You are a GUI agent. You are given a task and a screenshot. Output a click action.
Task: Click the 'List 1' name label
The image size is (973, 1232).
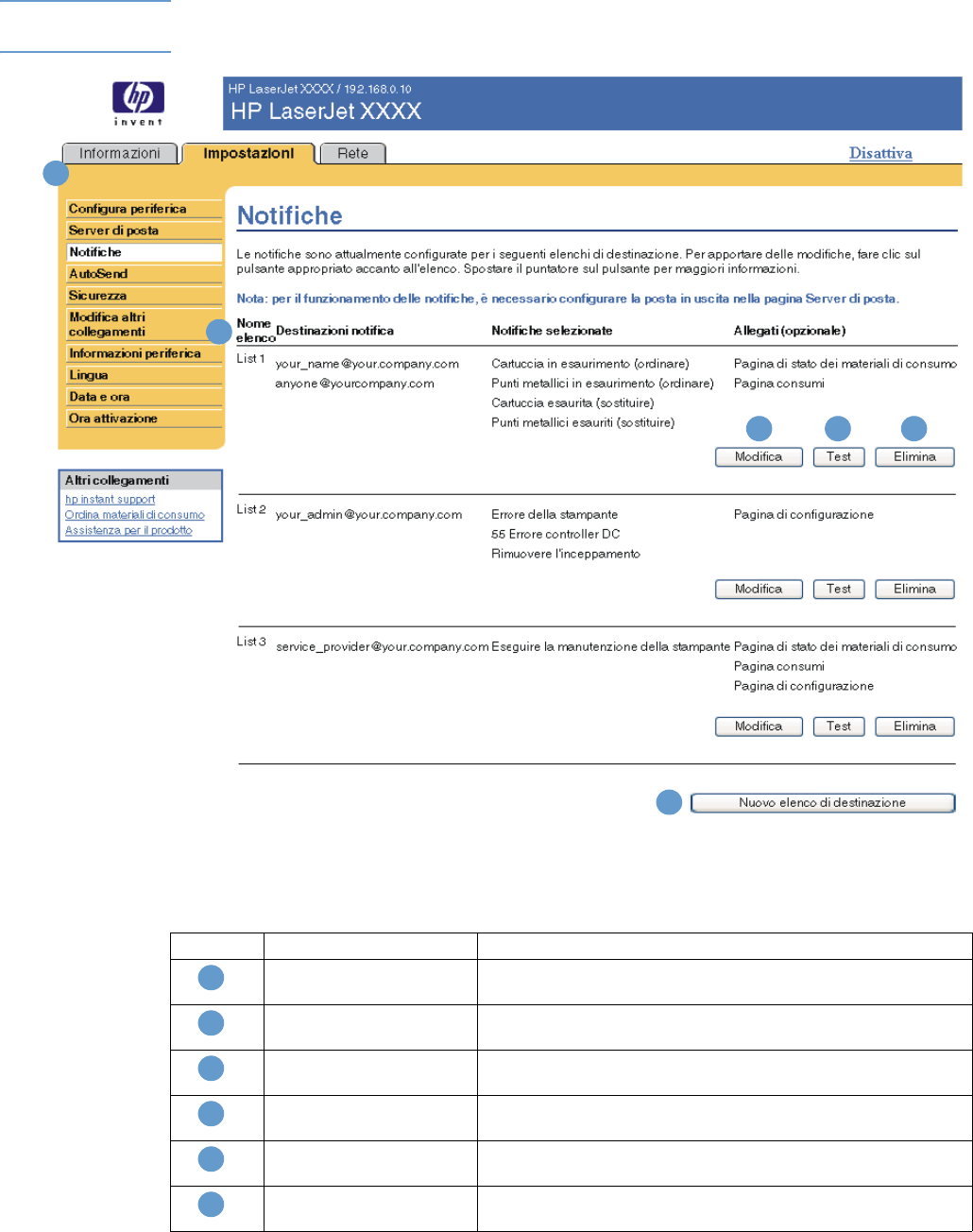[252, 360]
